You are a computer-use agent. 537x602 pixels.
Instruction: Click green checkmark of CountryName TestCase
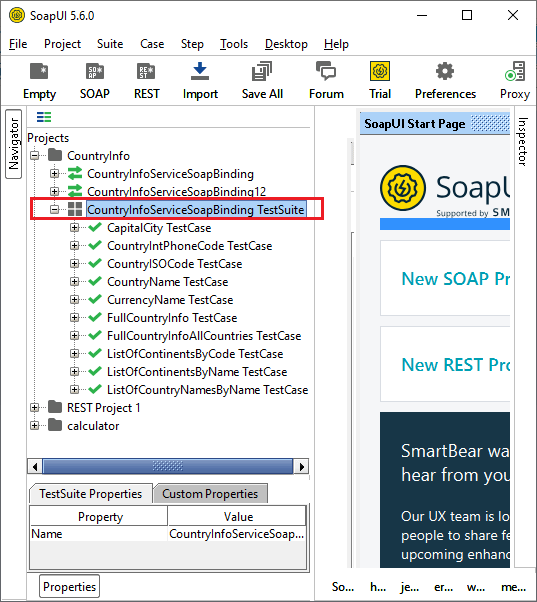(x=95, y=281)
